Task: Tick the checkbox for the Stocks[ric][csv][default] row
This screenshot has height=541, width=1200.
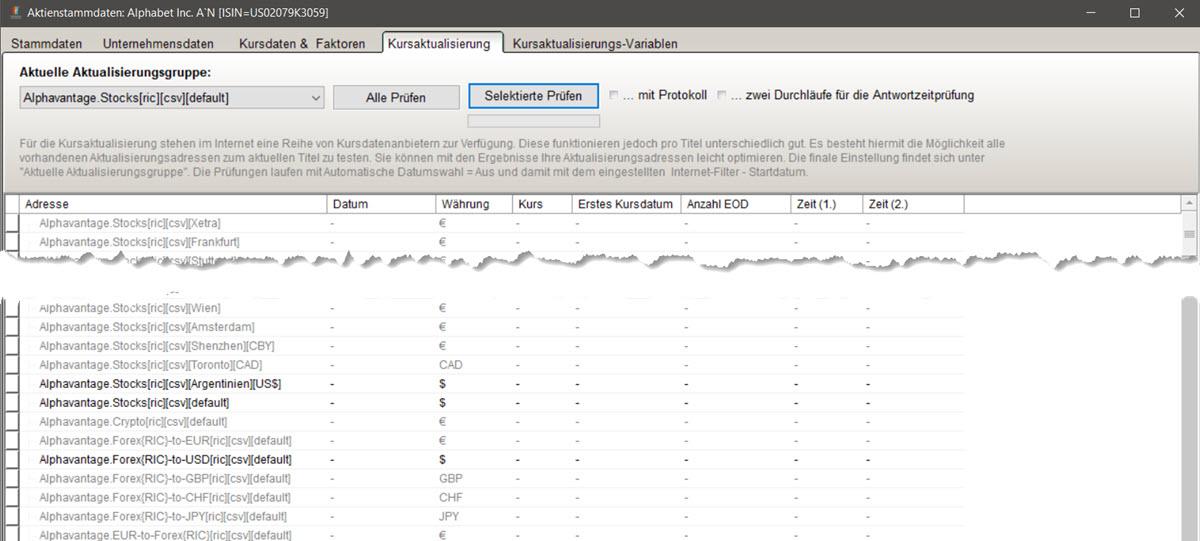Action: point(12,403)
